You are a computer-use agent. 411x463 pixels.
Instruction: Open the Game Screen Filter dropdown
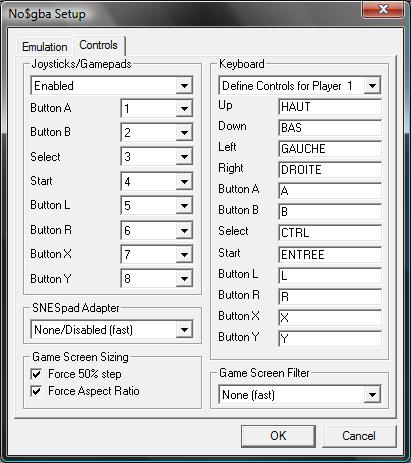click(x=300, y=395)
